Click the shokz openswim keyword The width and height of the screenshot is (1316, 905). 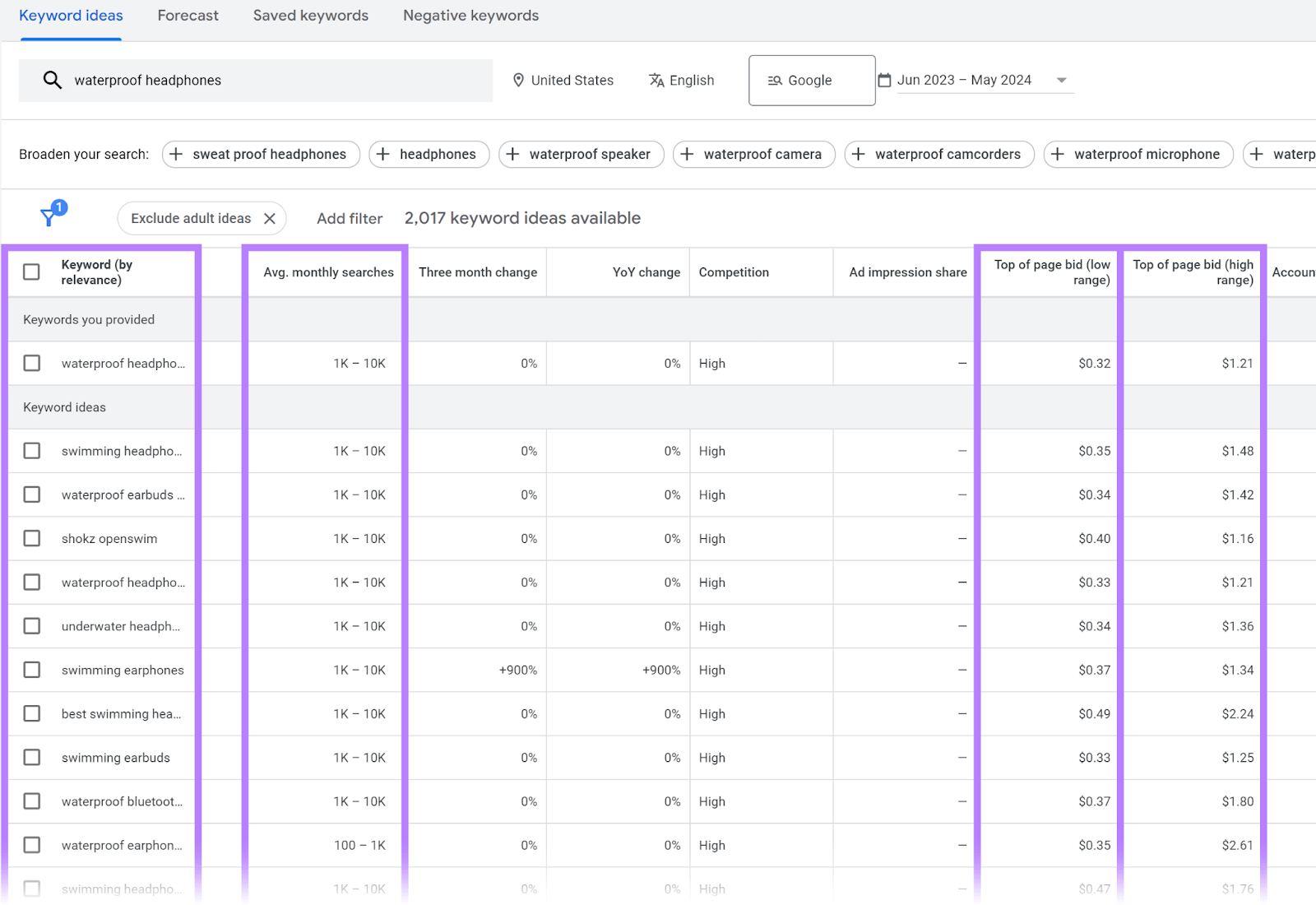(109, 539)
